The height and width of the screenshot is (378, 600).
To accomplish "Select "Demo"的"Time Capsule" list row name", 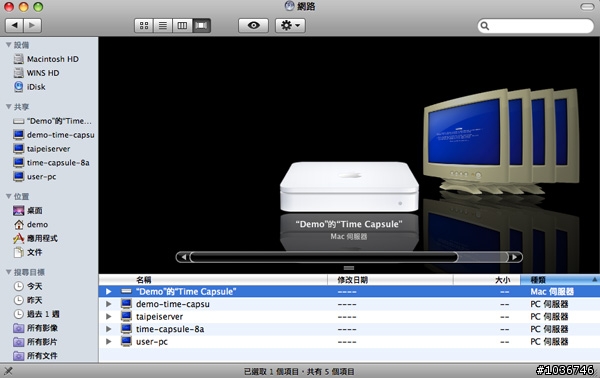I will point(186,292).
